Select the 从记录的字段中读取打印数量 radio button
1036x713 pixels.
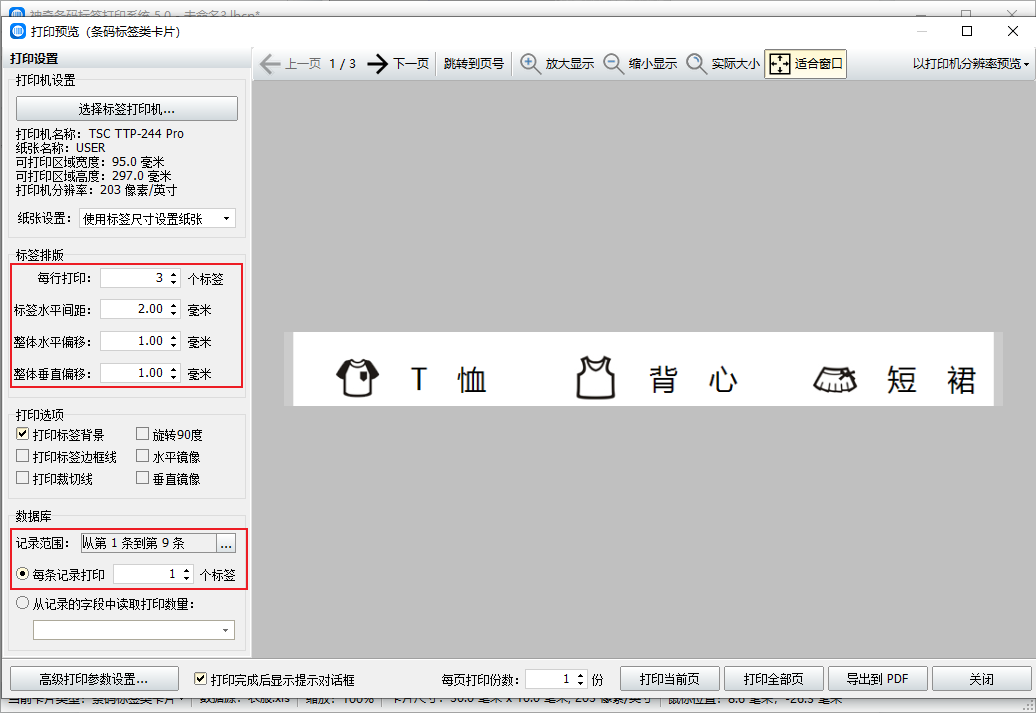tap(23, 603)
